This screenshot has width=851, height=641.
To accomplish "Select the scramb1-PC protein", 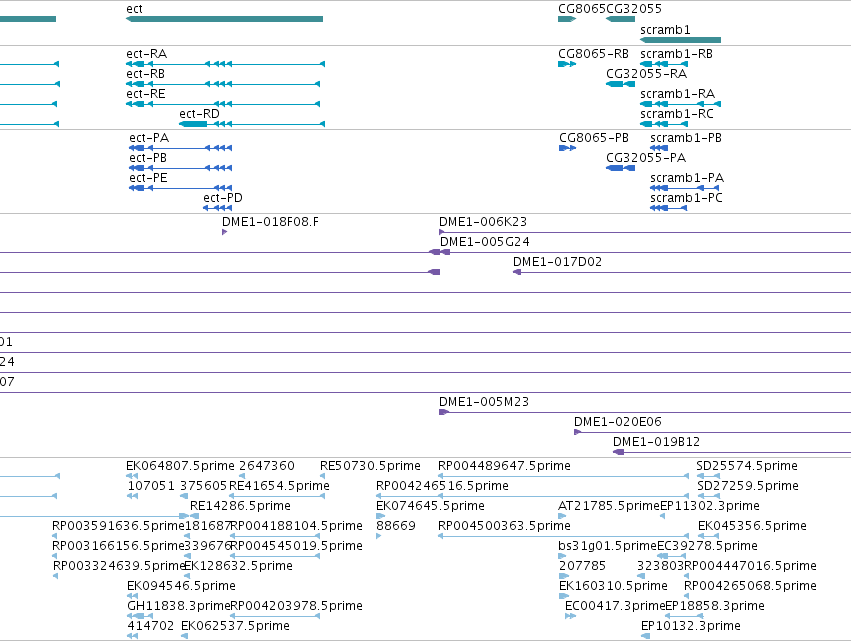I will click(x=669, y=208).
